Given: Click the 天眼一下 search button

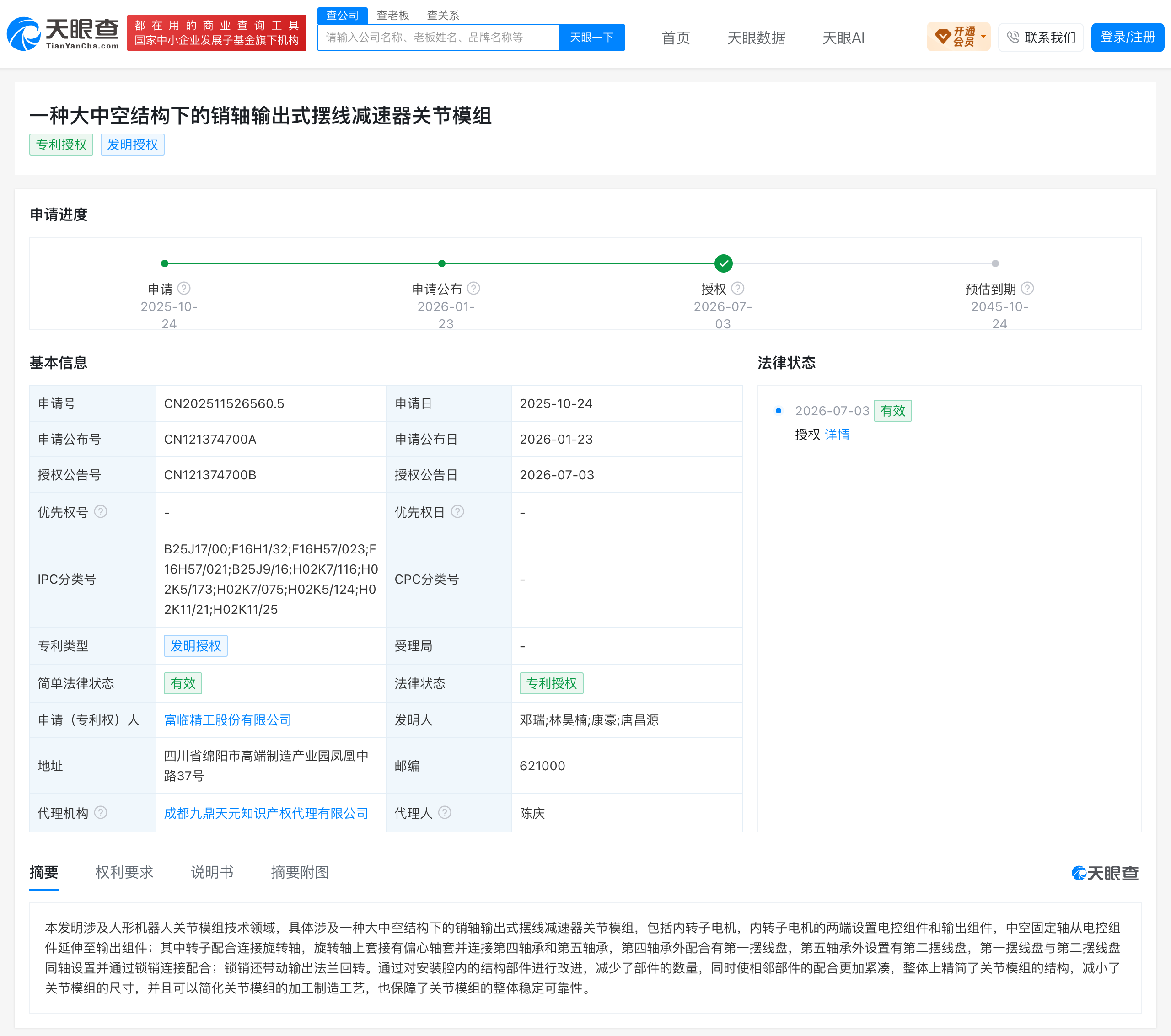Looking at the screenshot, I should [x=592, y=38].
